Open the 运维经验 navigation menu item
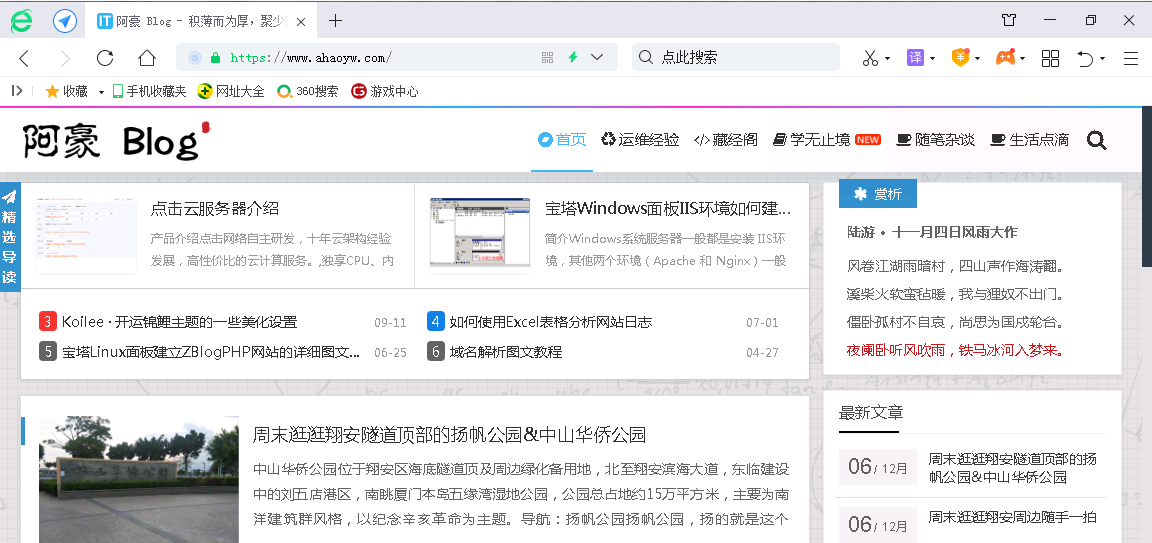The width and height of the screenshot is (1152, 543). 640,140
